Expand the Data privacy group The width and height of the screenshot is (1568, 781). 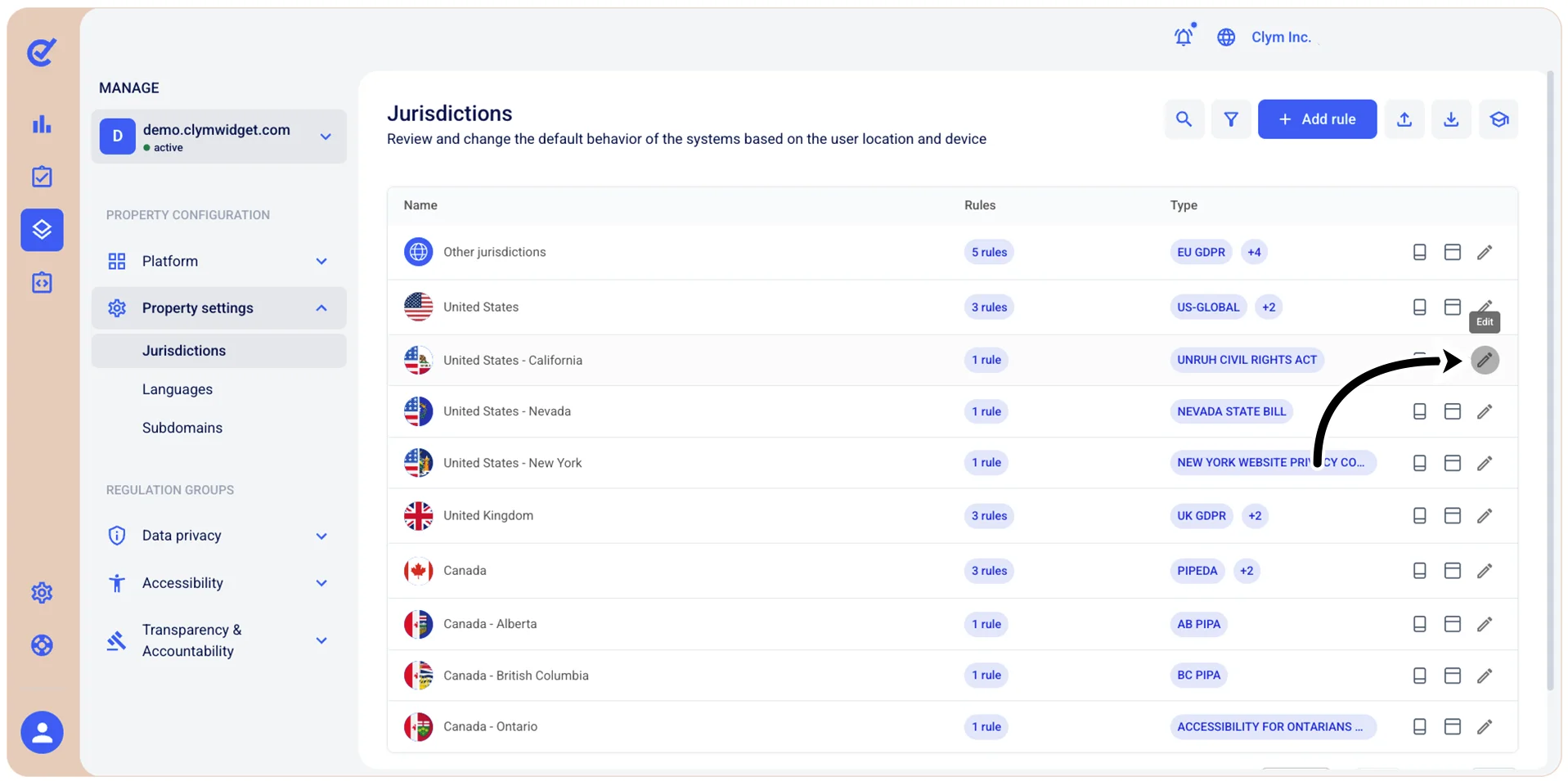tap(219, 536)
